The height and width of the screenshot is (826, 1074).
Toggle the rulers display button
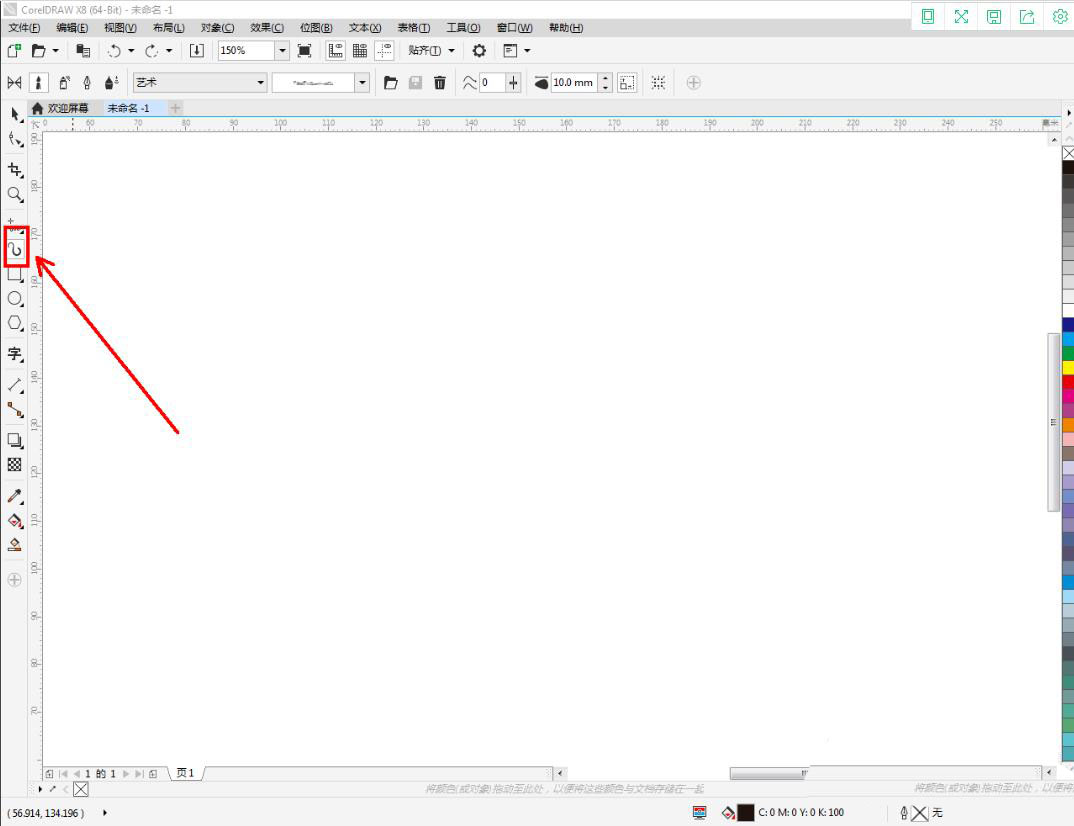tap(336, 50)
